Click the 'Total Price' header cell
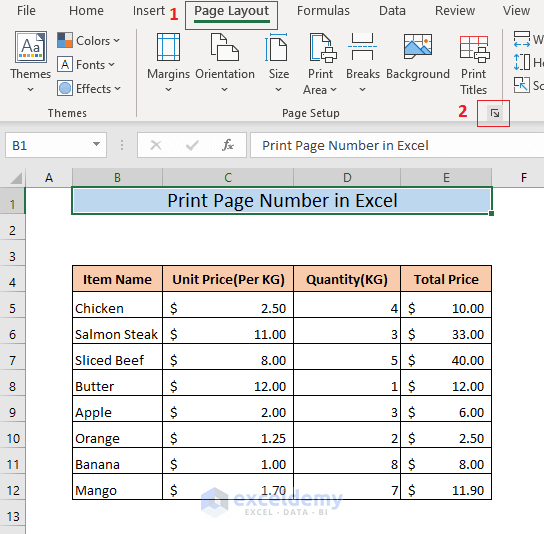 pyautogui.click(x=446, y=279)
